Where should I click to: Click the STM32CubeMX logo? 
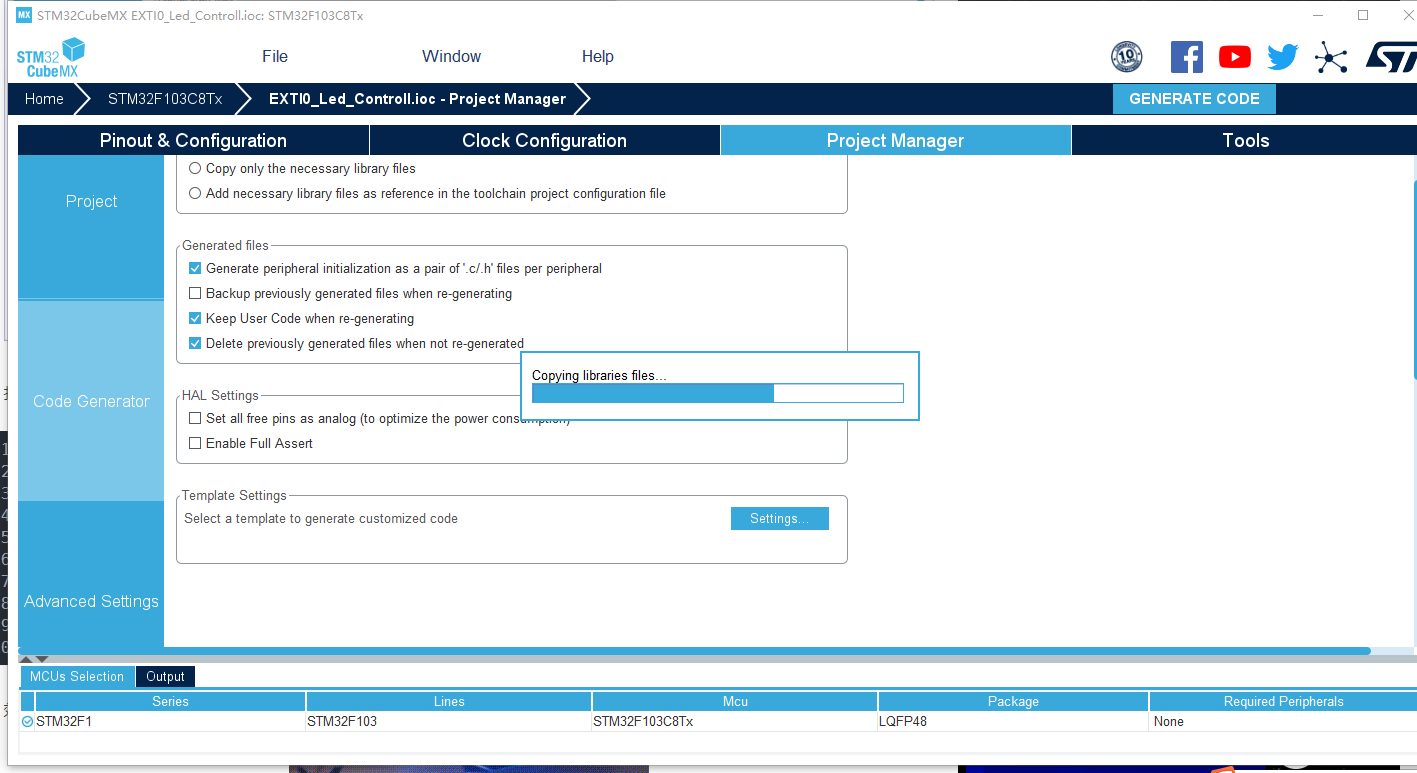(50, 57)
